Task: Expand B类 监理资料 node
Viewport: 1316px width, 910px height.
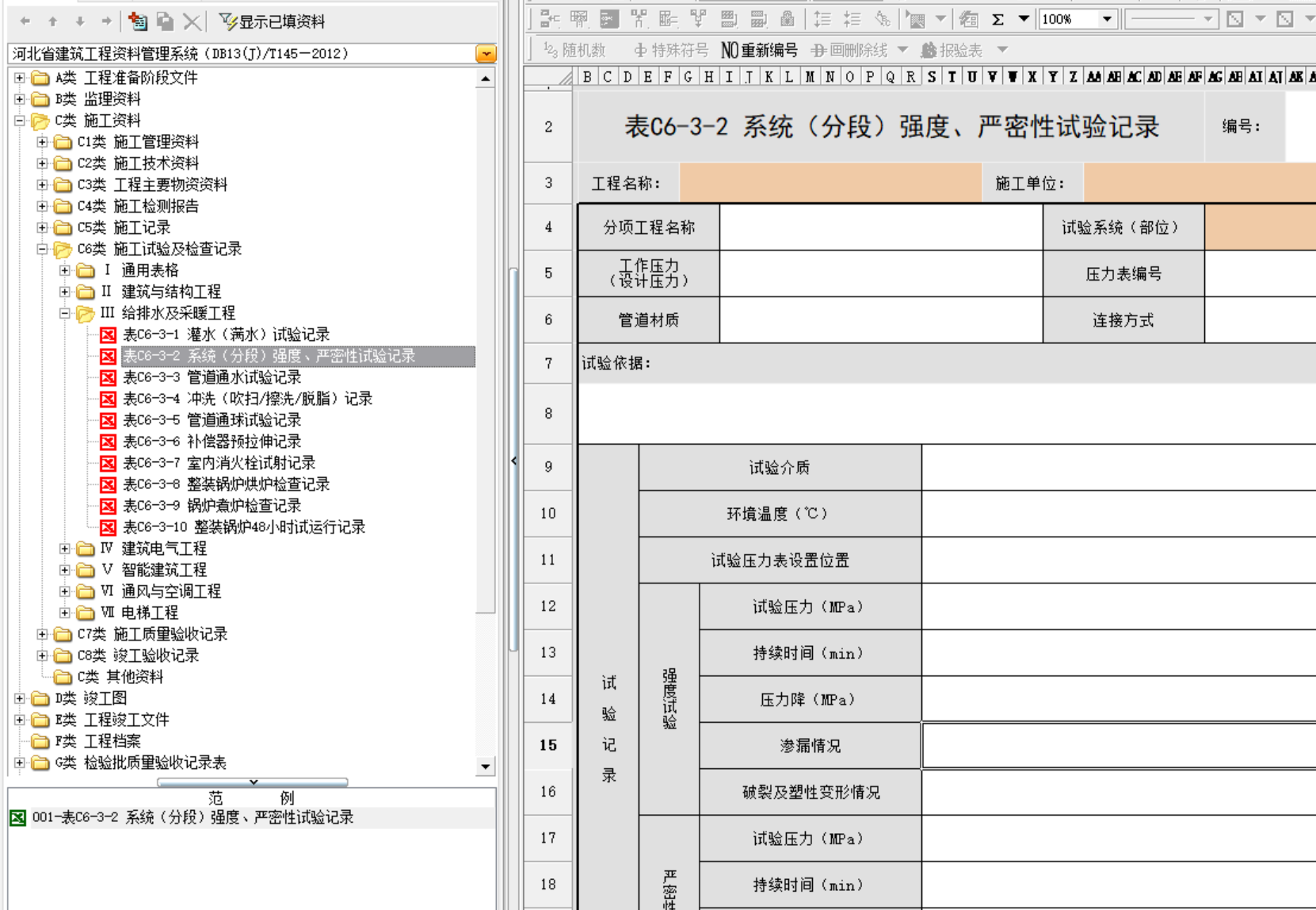Action: (x=20, y=99)
